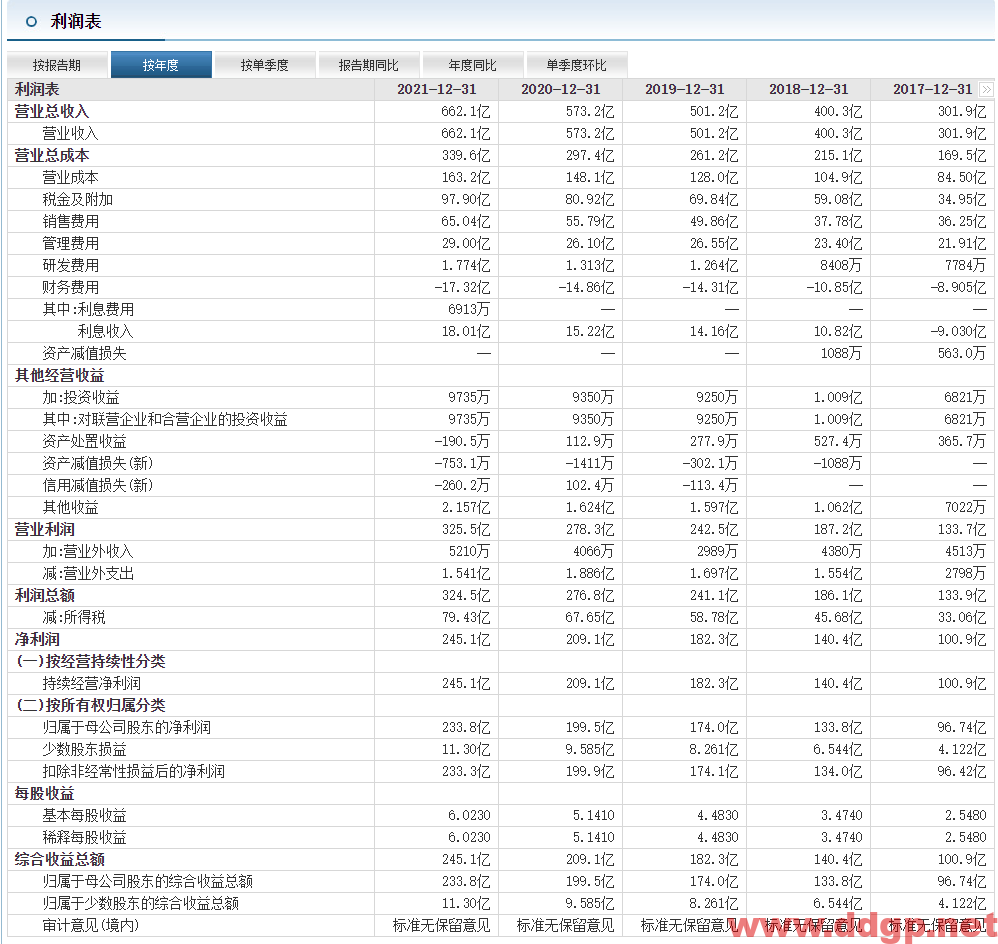Click the 8408万 研发费用 value for 2018
The height and width of the screenshot is (944, 998).
(x=841, y=265)
